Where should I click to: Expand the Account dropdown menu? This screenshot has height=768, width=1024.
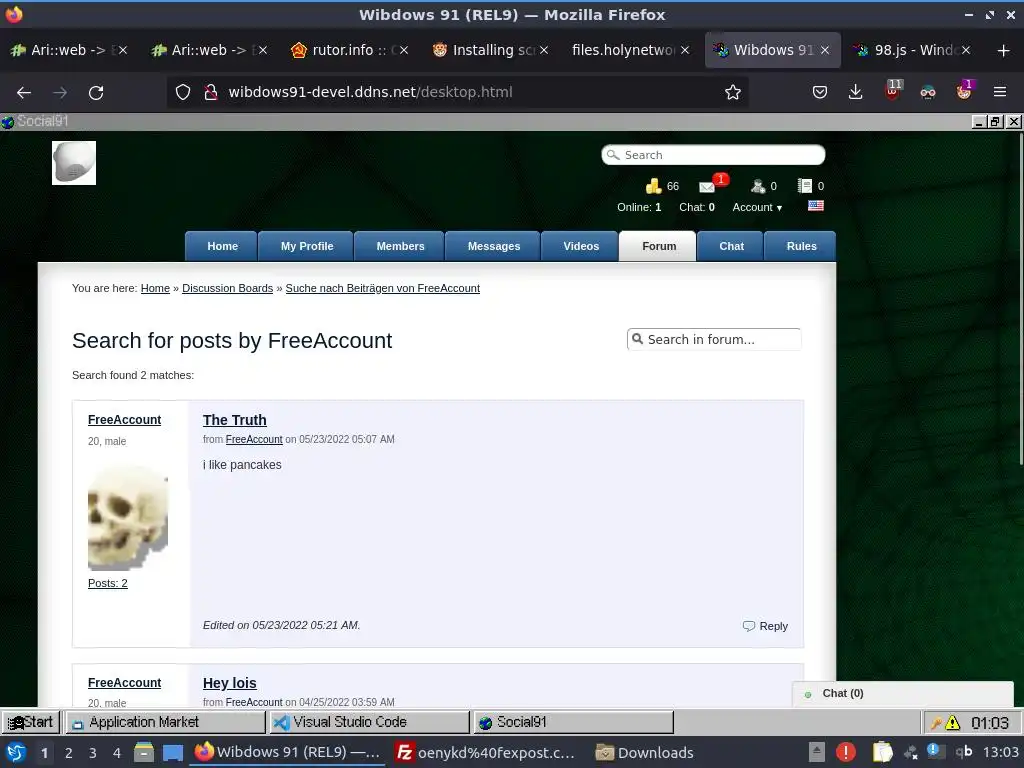pyautogui.click(x=757, y=207)
